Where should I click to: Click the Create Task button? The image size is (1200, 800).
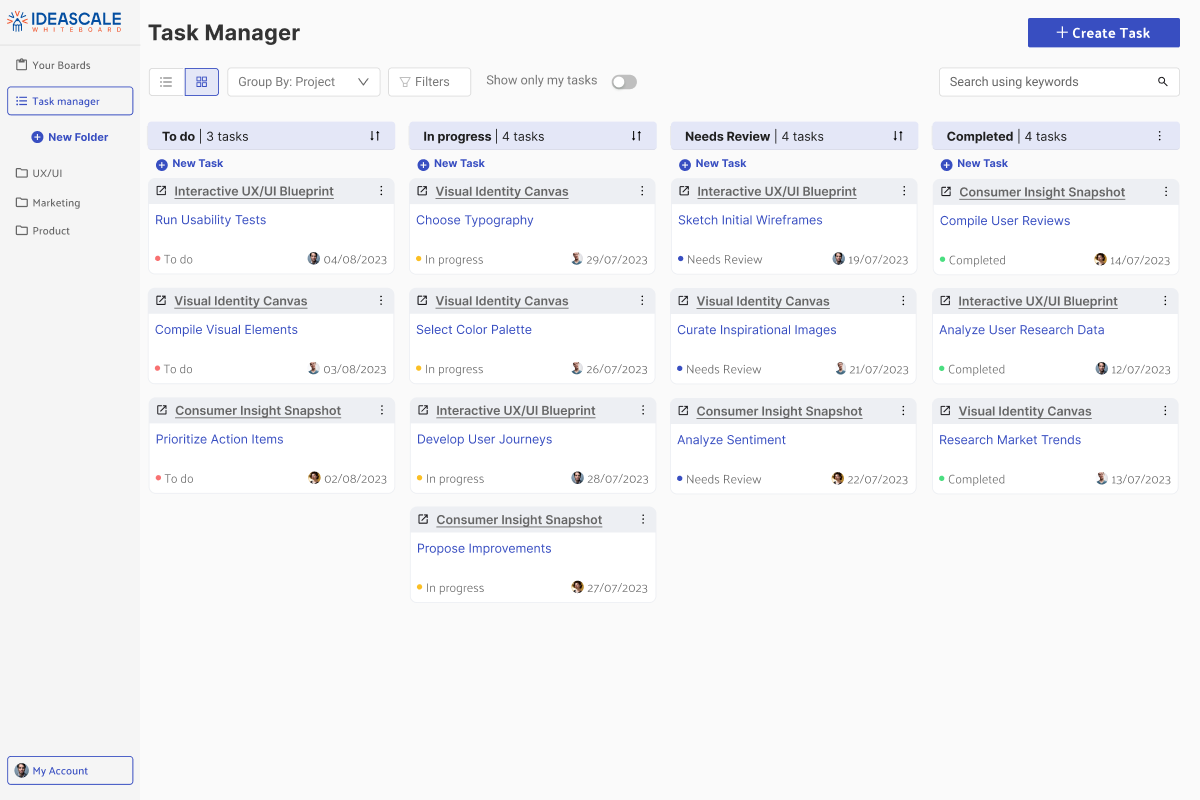[1104, 33]
